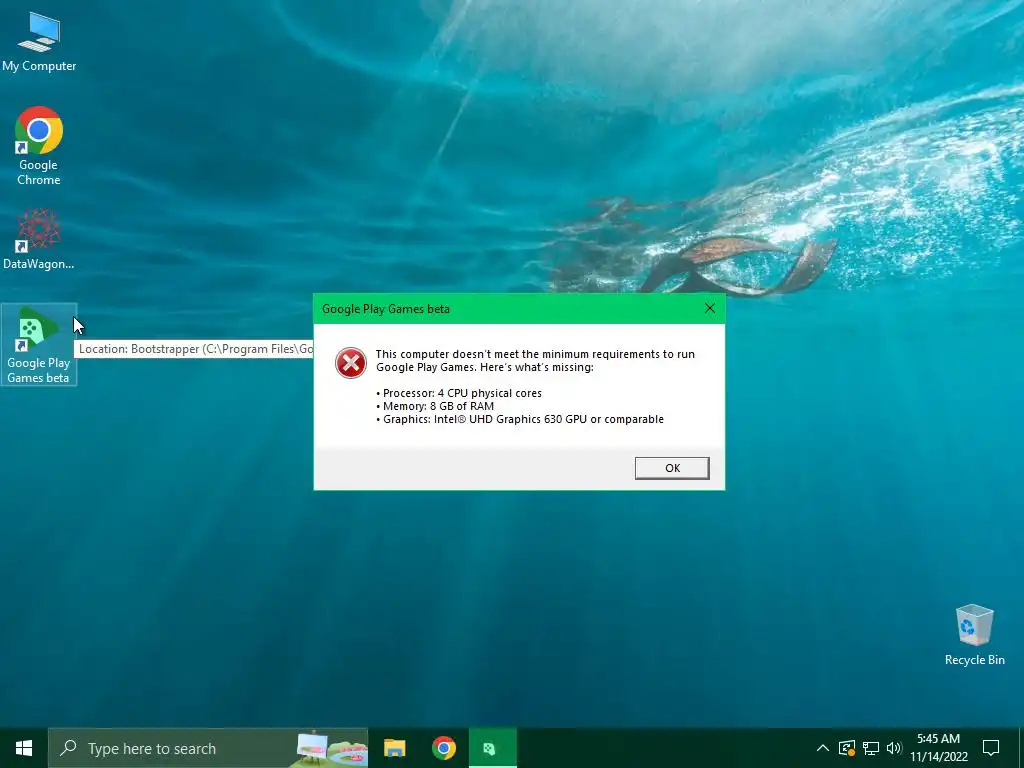Screen dimensions: 1024x768
Task: Click the taskbar search box
Action: [208, 748]
